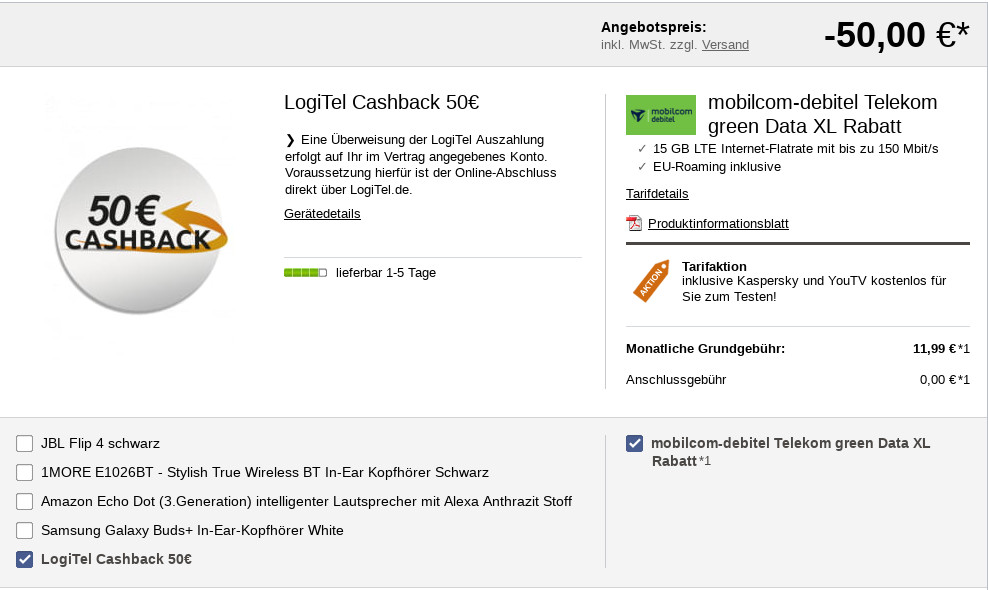Click the Versand link under Angebotspreis
This screenshot has width=988, height=590.
click(725, 45)
